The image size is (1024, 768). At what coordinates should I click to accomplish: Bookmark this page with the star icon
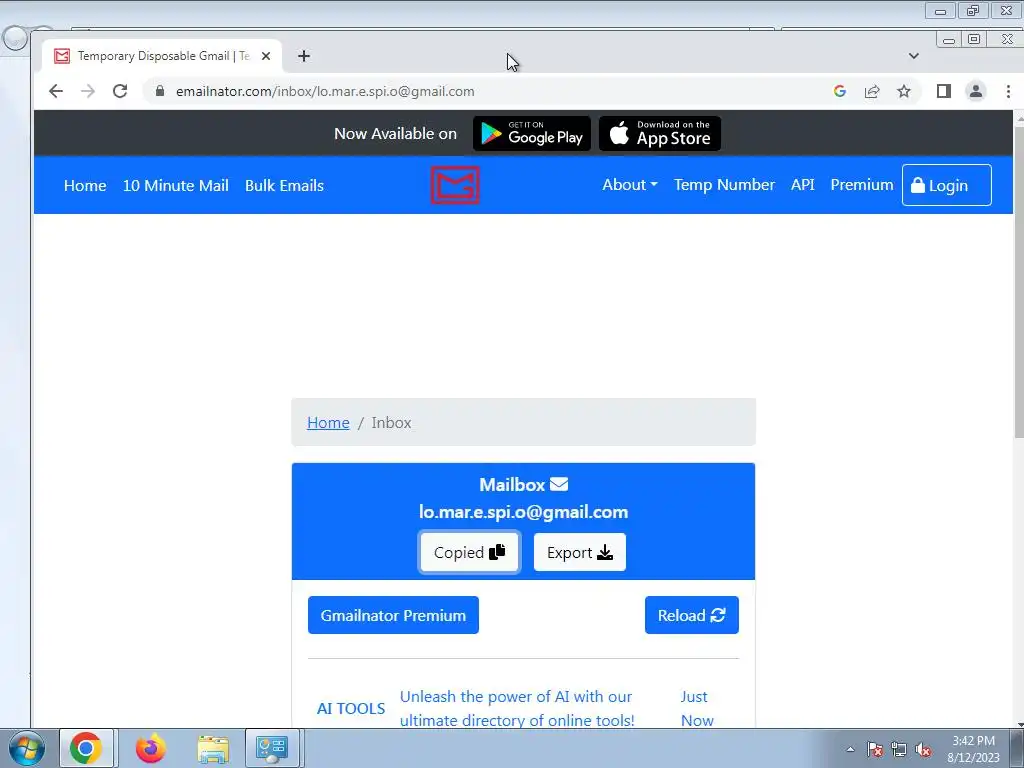point(904,91)
